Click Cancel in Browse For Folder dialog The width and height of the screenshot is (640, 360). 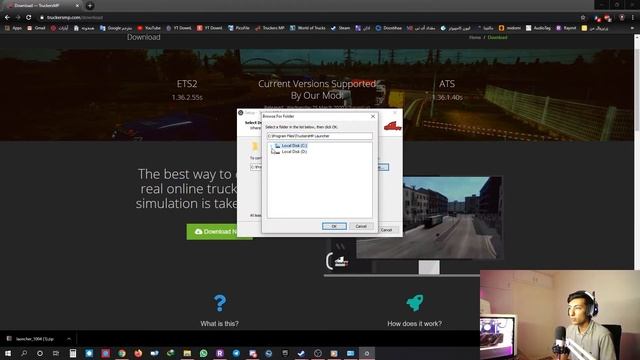pyautogui.click(x=361, y=226)
